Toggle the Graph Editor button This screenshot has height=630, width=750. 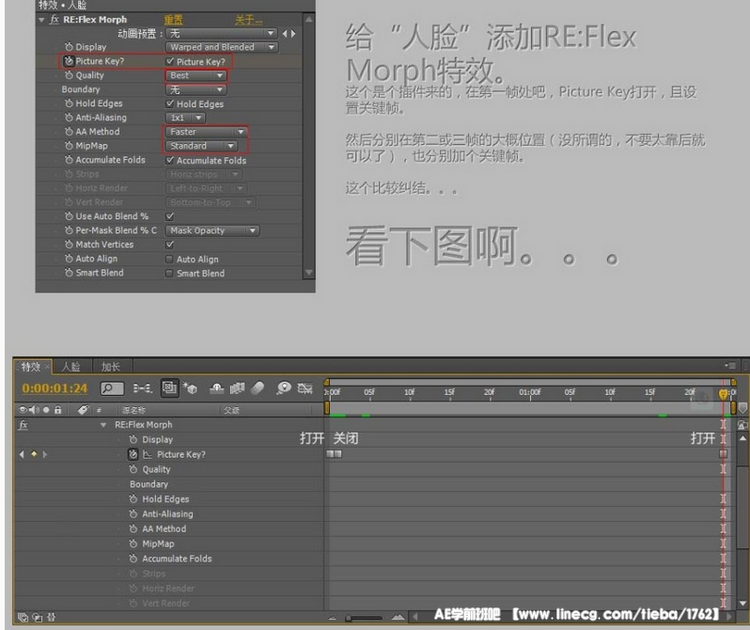tap(305, 388)
